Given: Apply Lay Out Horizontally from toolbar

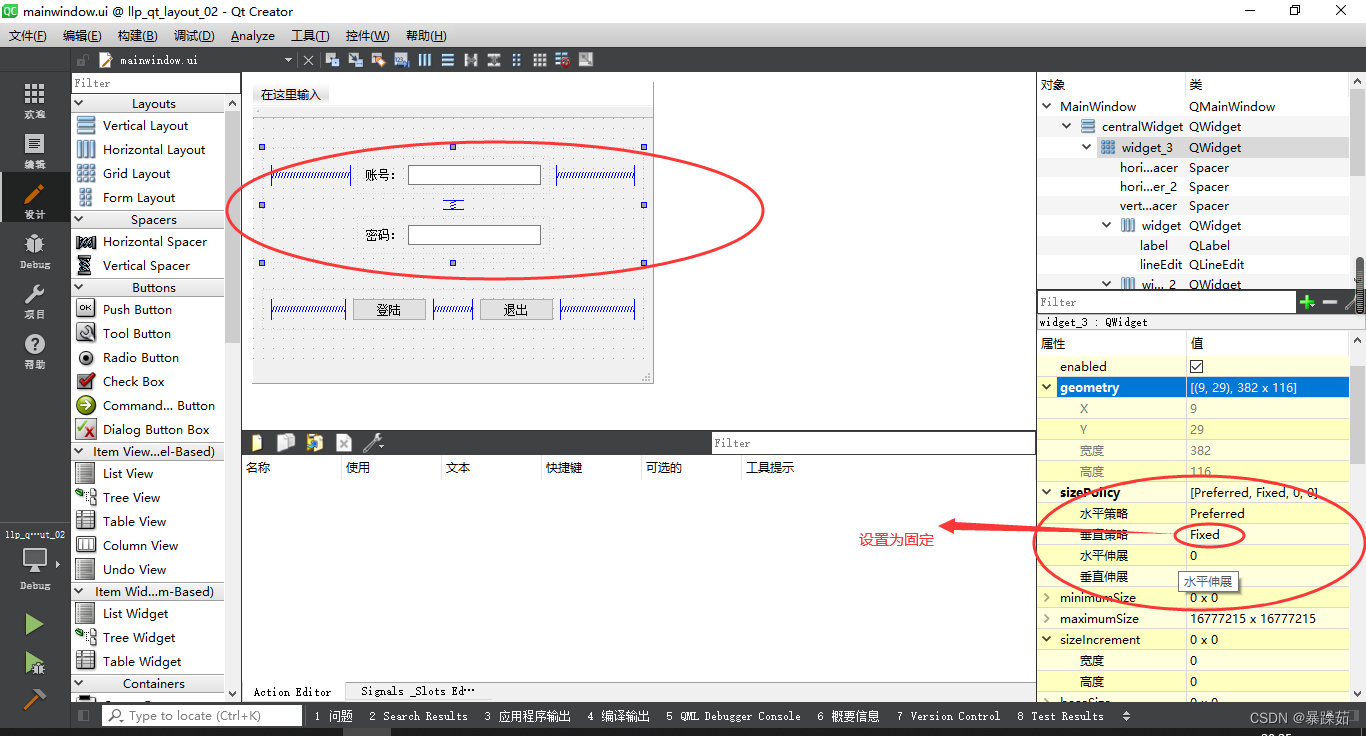Looking at the screenshot, I should [425, 60].
